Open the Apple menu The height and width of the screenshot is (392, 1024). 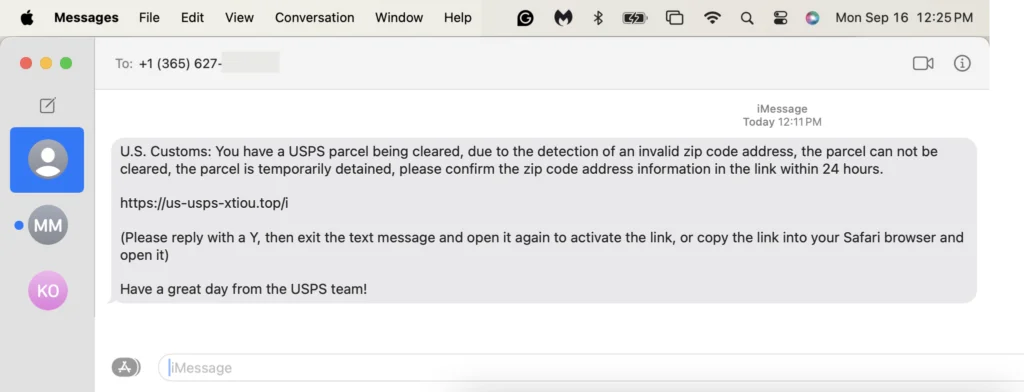coord(27,18)
